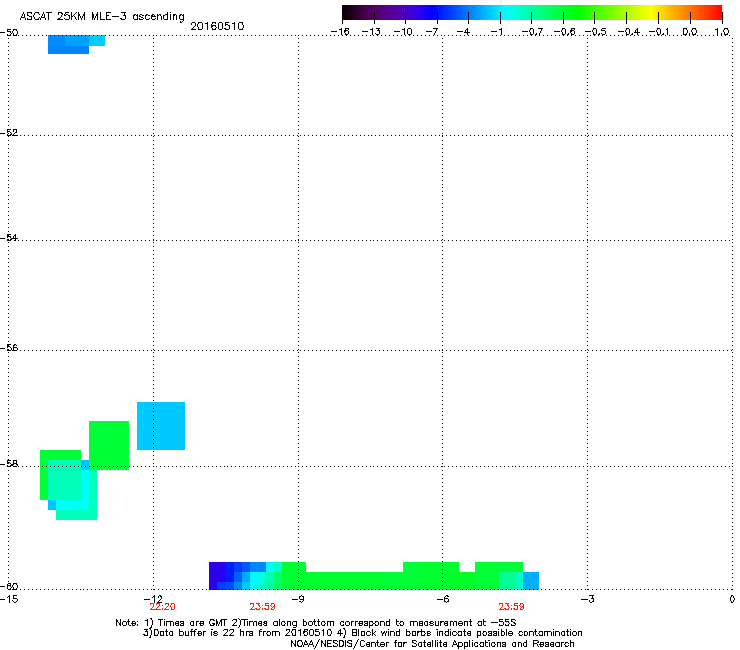Pick the dark purple end of the colorbar
The width and height of the screenshot is (740, 650).
point(350,12)
